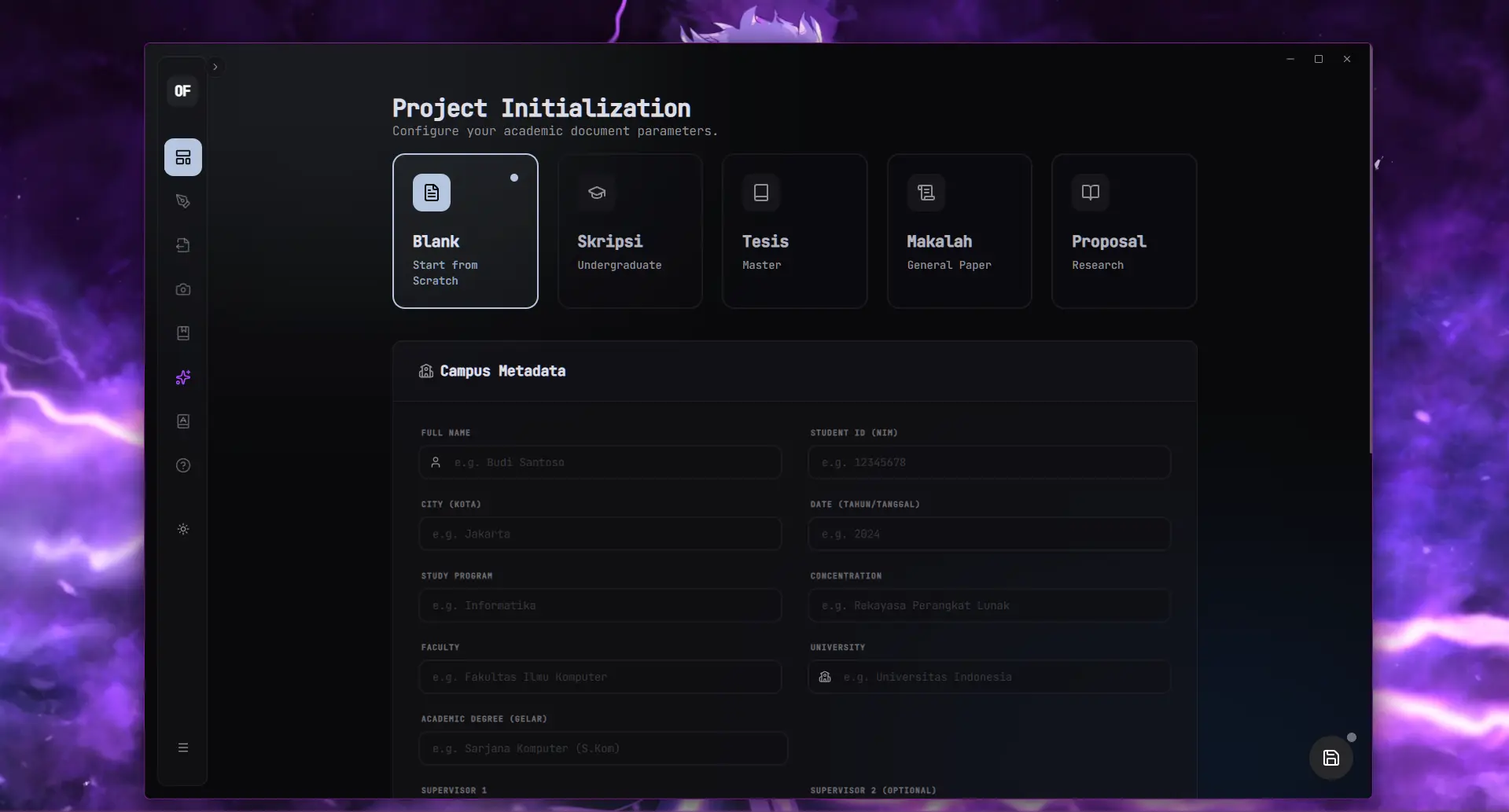The image size is (1509, 812).
Task: Toggle the sun theme icon
Action: pyautogui.click(x=183, y=529)
